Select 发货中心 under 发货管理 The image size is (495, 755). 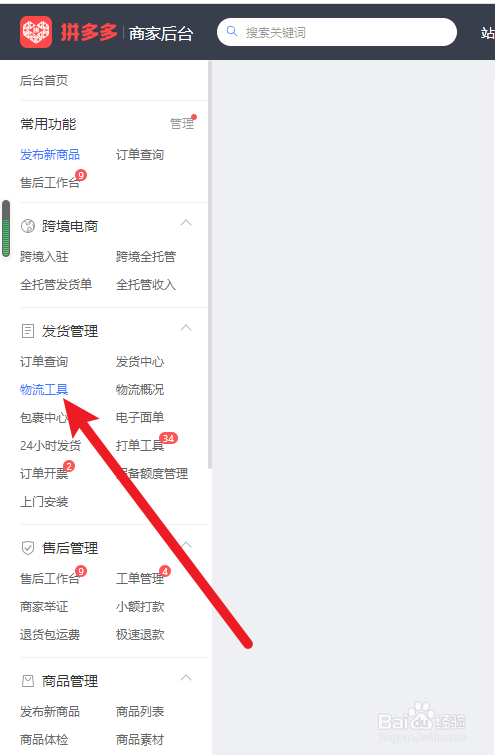tap(140, 362)
